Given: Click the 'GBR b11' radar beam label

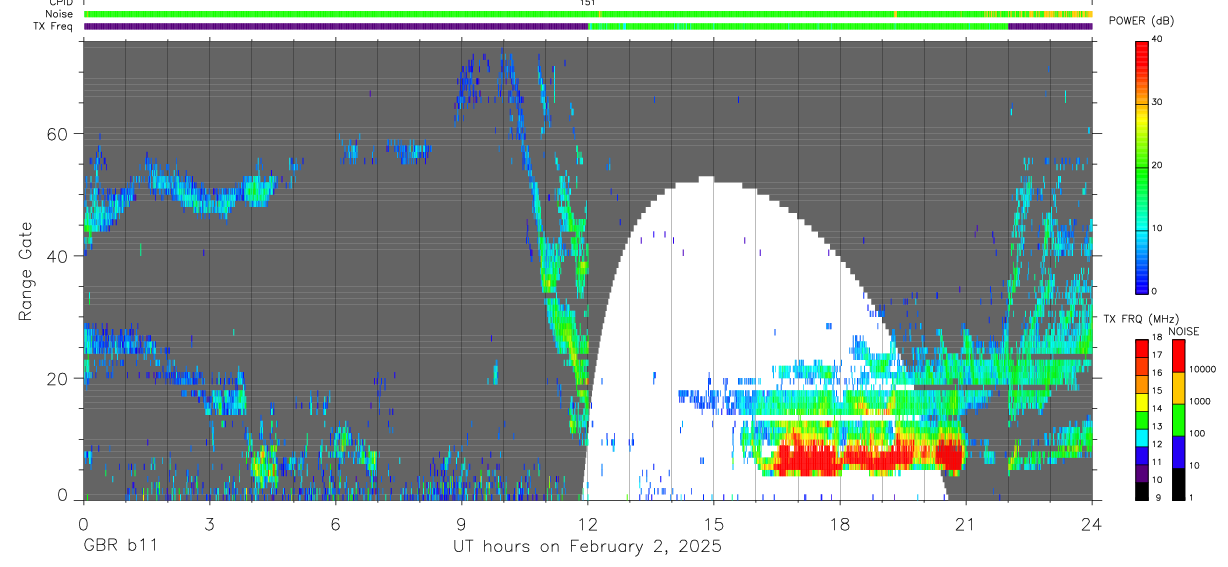Looking at the screenshot, I should tap(119, 546).
